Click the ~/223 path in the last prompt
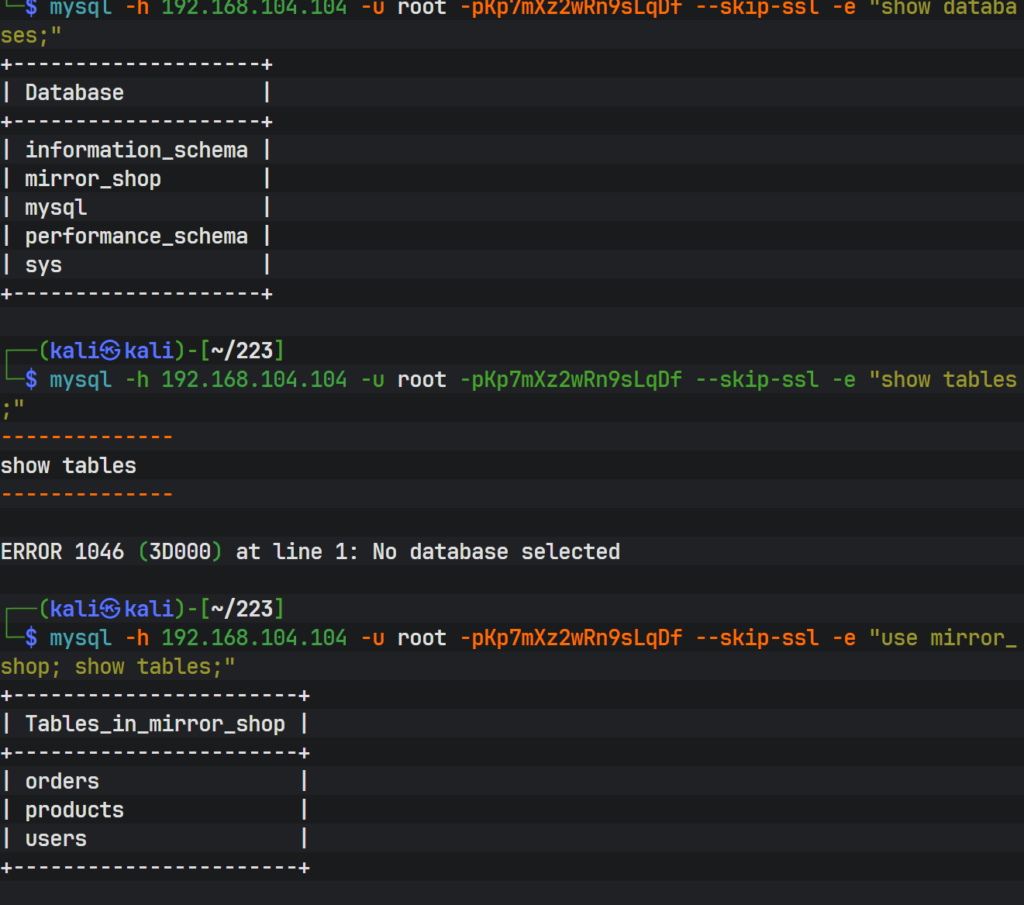The width and height of the screenshot is (1024, 905). click(241, 609)
